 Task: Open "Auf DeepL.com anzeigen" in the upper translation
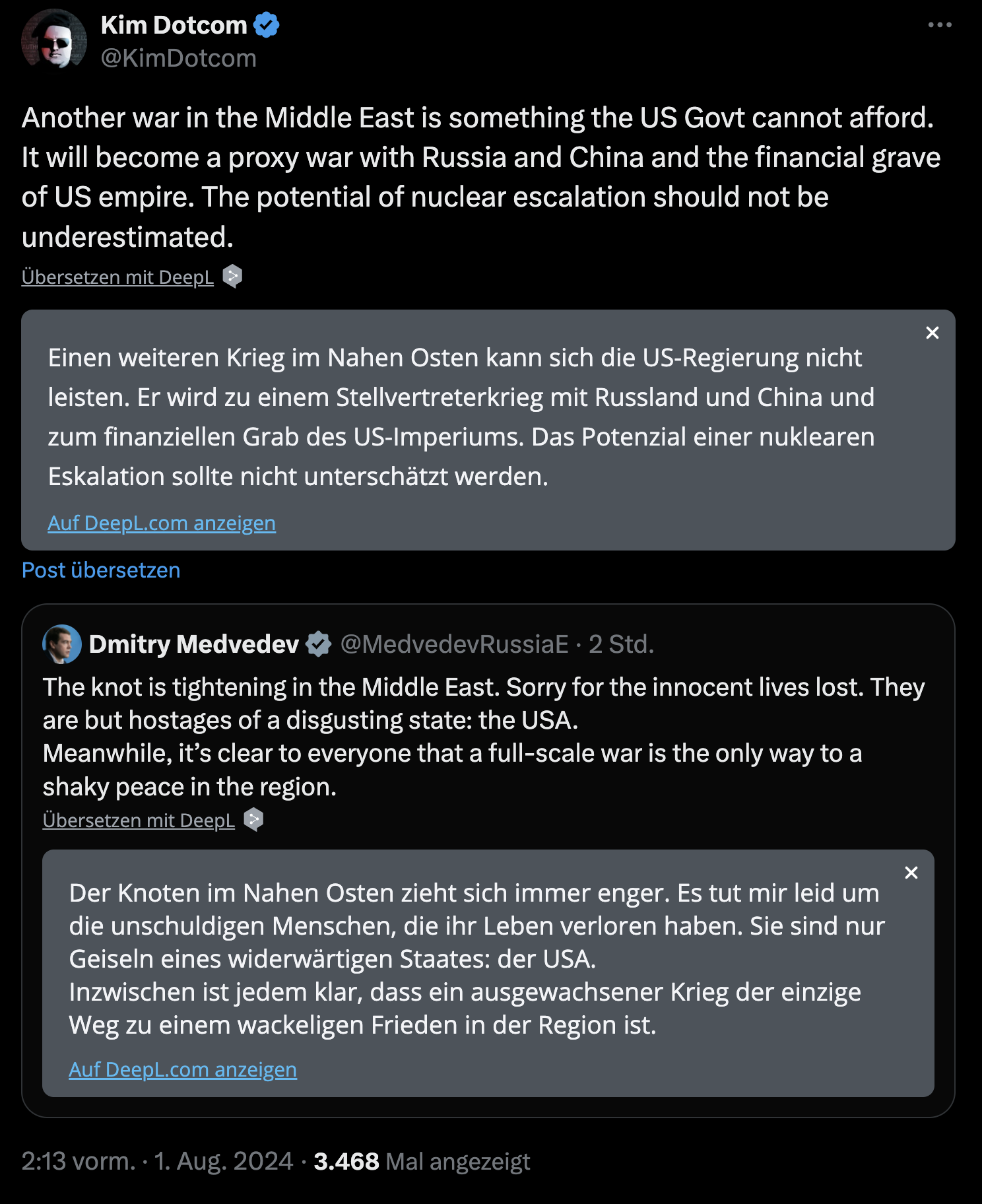pos(162,523)
